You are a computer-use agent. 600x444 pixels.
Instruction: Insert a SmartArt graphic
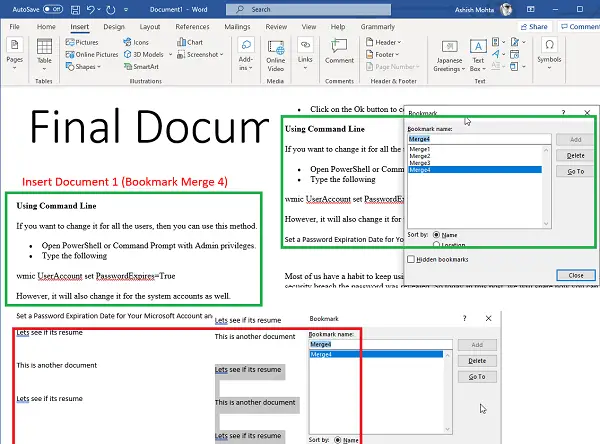(141, 67)
